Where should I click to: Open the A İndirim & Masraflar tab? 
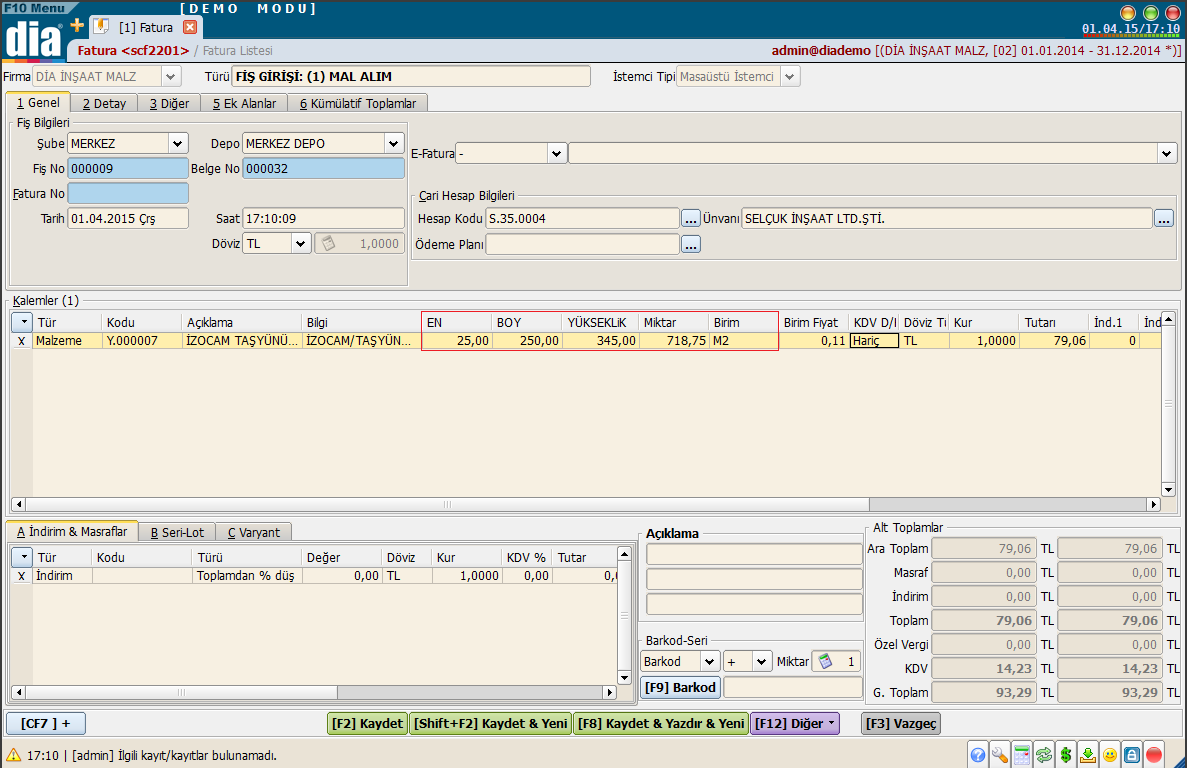(72, 531)
